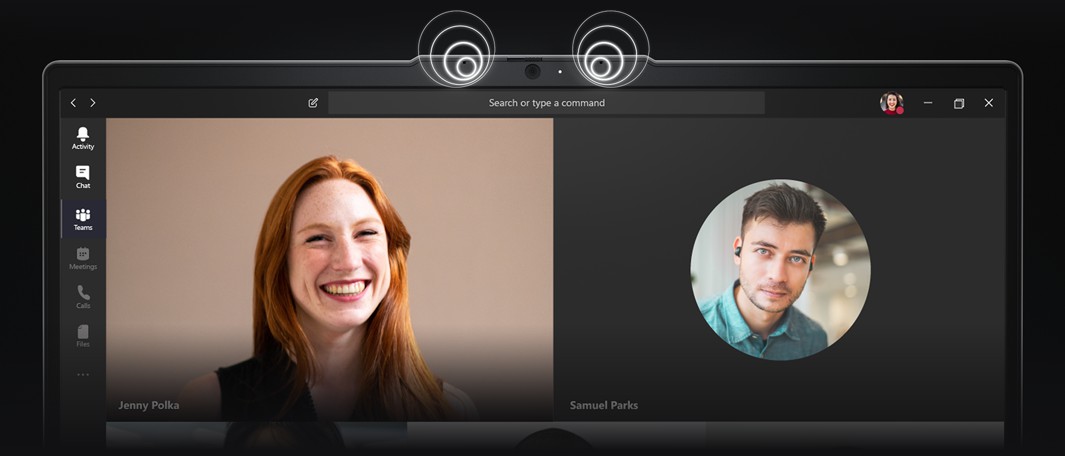
Task: Select the Teams sidebar item
Action: click(x=83, y=219)
